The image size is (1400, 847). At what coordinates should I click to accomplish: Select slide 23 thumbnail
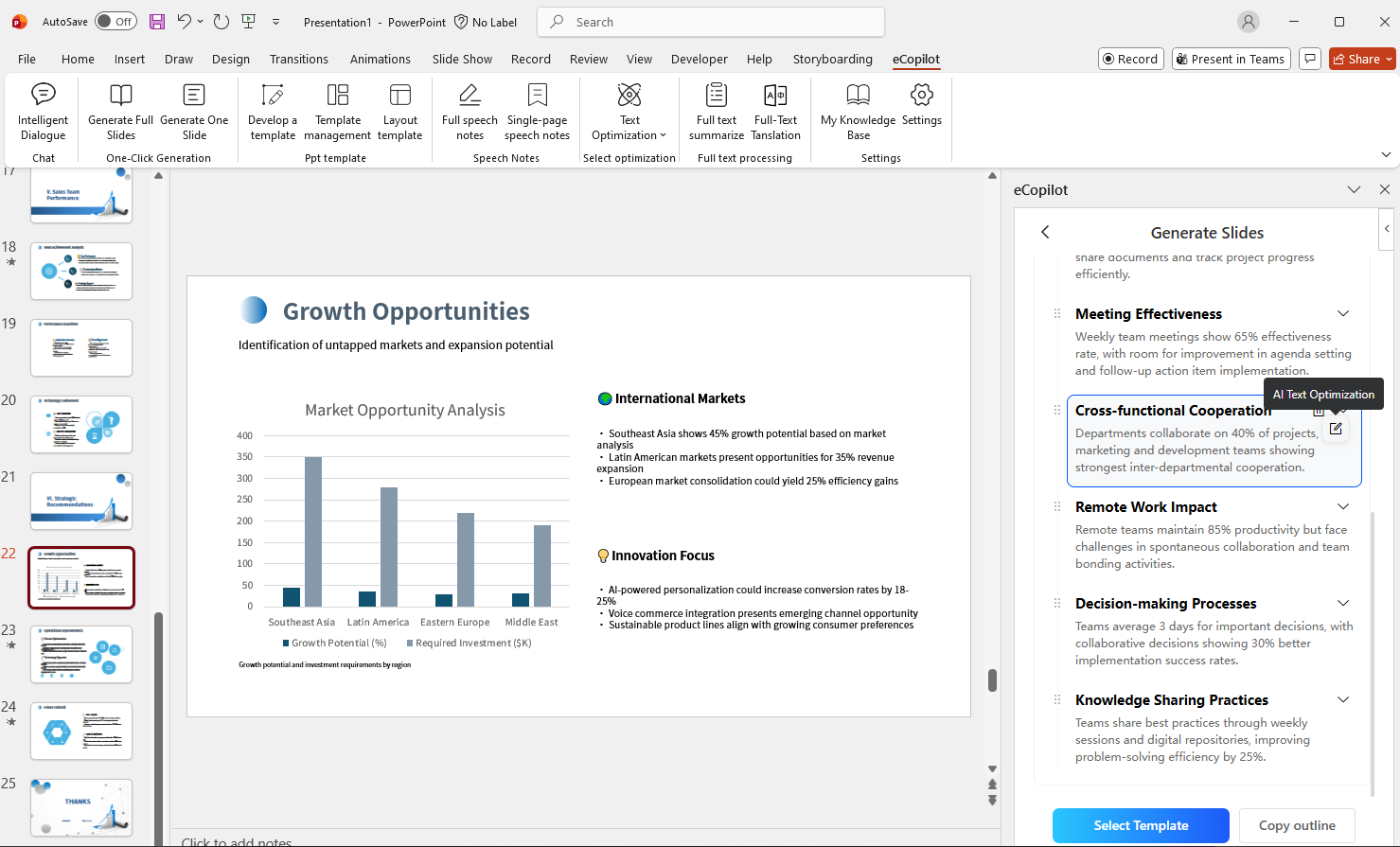pos(80,654)
